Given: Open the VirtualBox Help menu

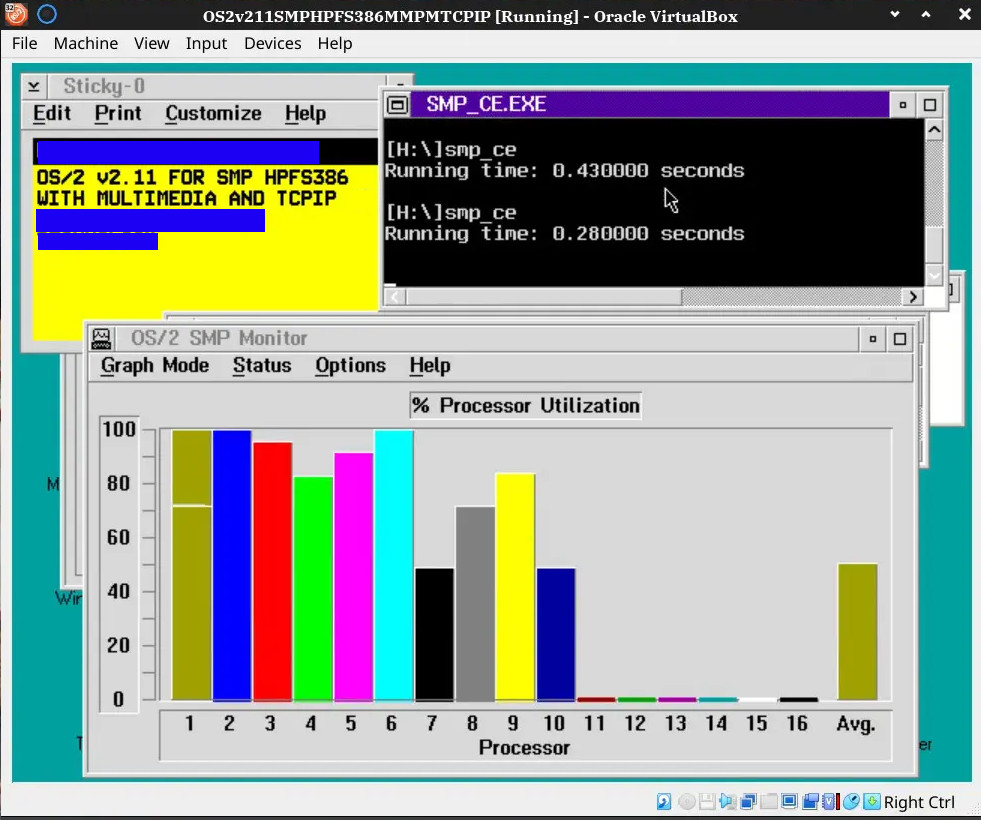Looking at the screenshot, I should point(335,43).
